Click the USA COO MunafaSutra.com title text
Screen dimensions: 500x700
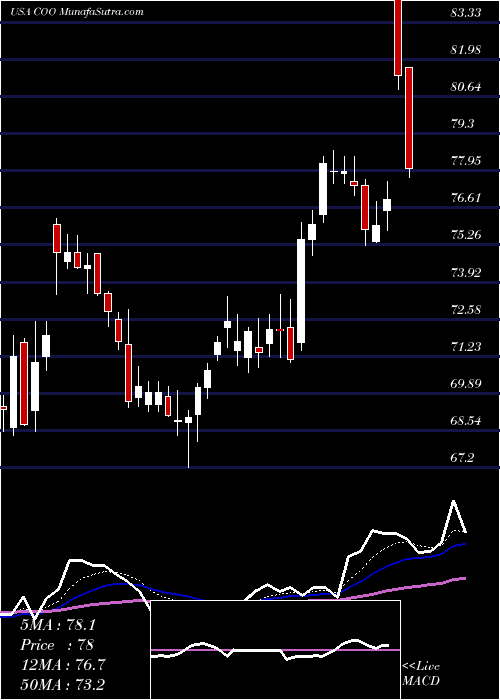click(x=77, y=12)
